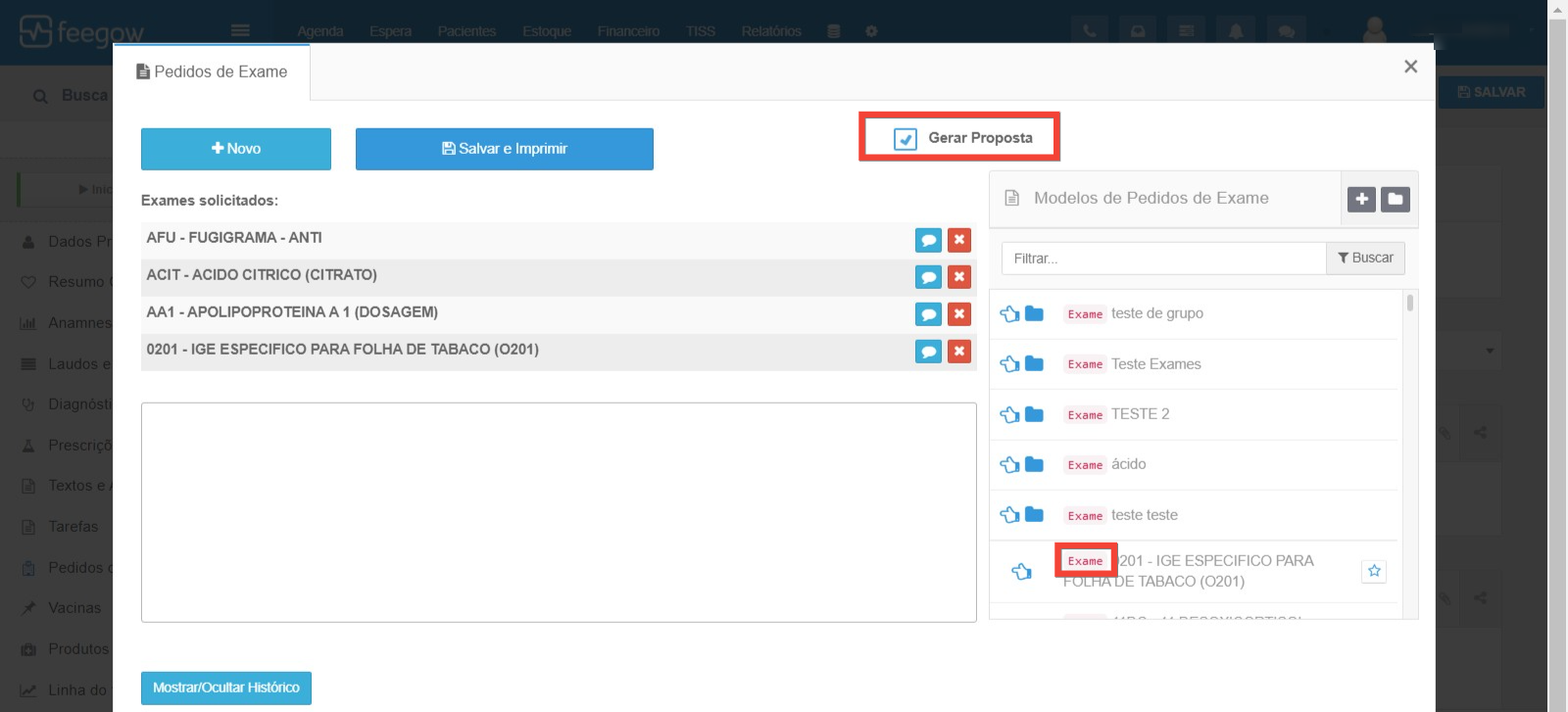Viewport: 1568px width, 712px height.
Task: Click the feegow logo in background
Action: coord(82,32)
